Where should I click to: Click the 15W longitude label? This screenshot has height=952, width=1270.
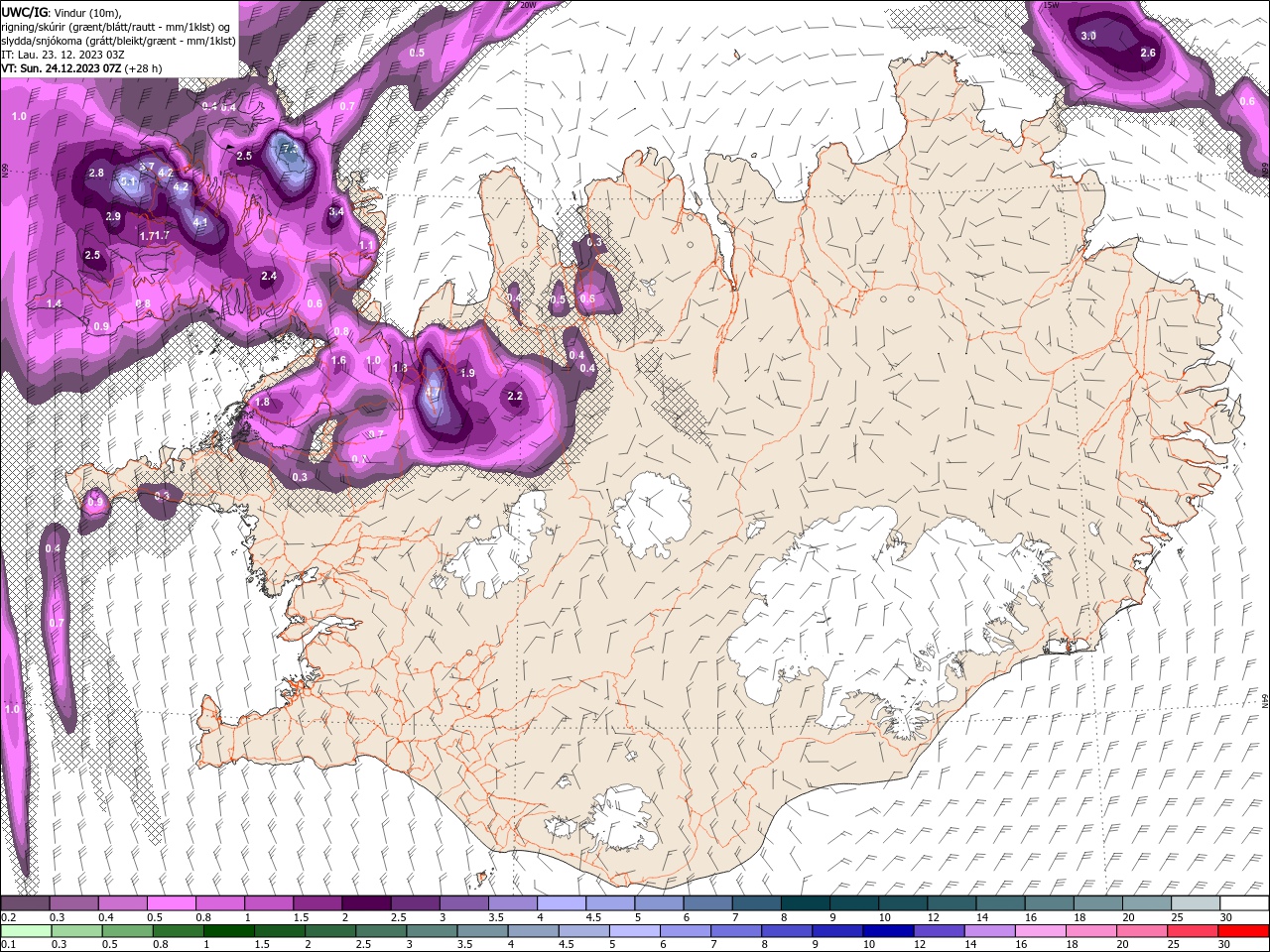pos(1051,5)
